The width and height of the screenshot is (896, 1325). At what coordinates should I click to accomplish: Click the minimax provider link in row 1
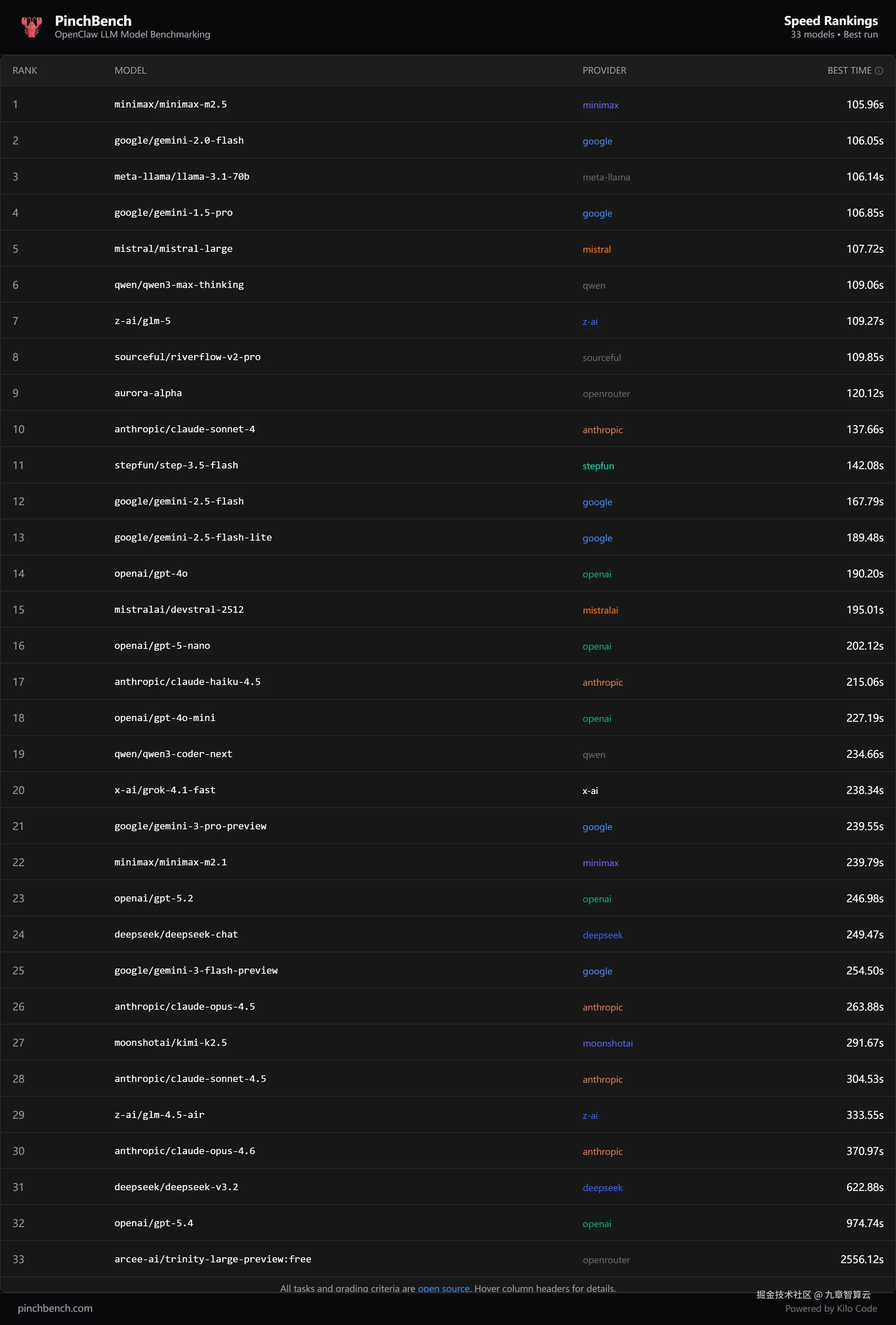point(600,105)
